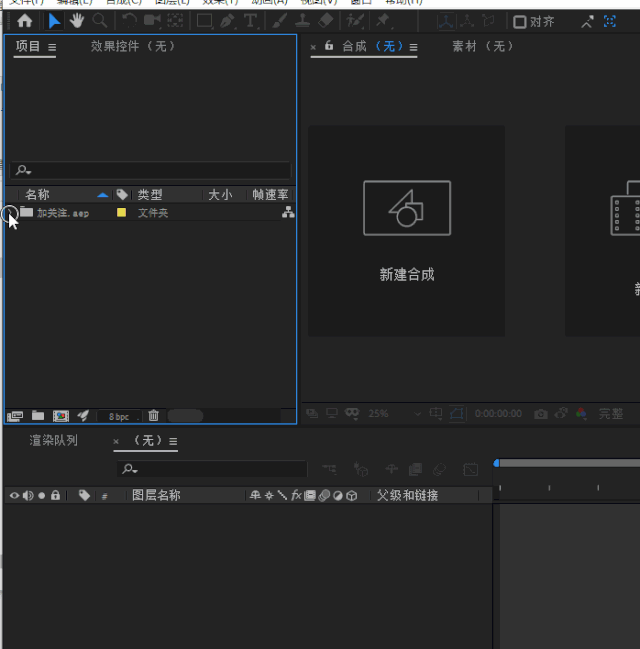Click the 图层名称 column header
This screenshot has width=640, height=649.
click(x=156, y=495)
